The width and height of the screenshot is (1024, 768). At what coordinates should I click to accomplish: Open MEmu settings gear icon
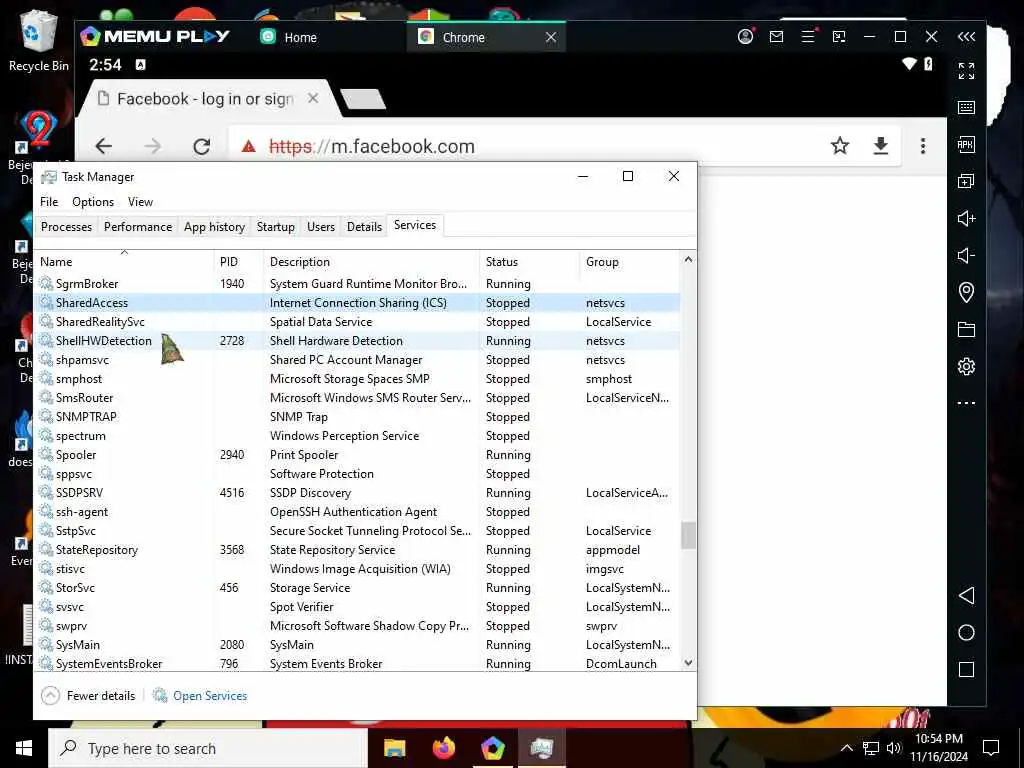[967, 366]
